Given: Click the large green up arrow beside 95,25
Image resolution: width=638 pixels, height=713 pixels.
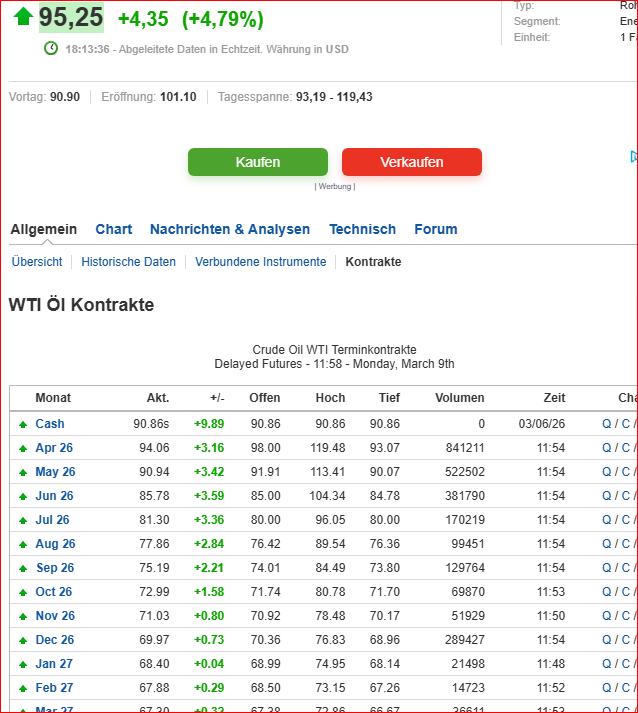Looking at the screenshot, I should point(23,17).
